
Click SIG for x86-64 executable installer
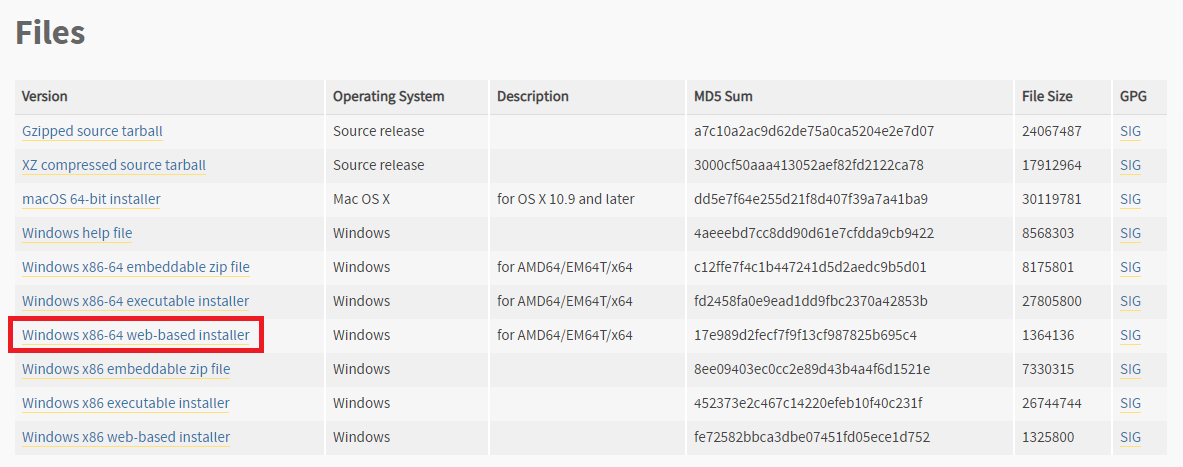coord(1130,301)
